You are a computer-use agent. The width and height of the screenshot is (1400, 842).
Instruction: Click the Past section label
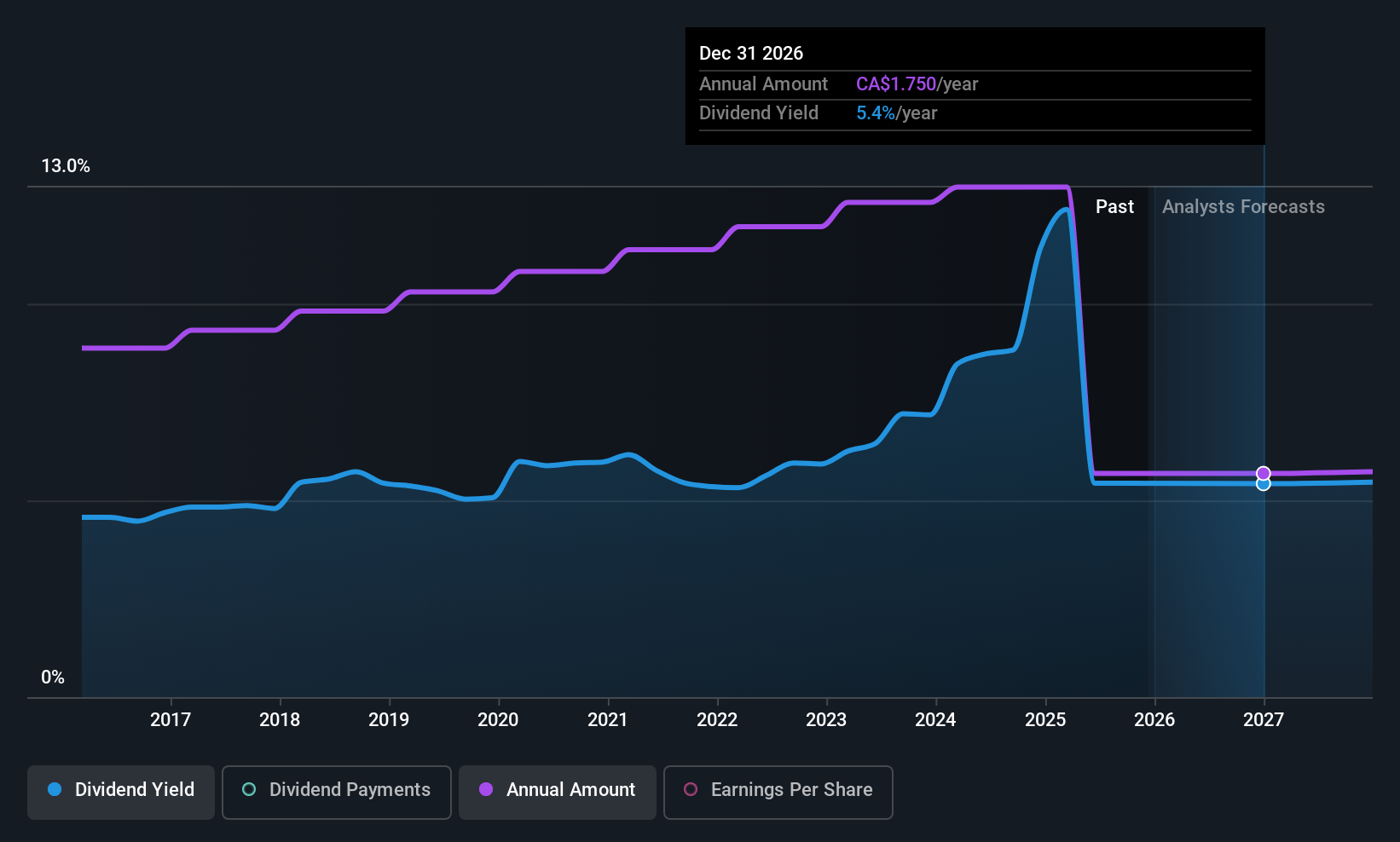[1114, 207]
